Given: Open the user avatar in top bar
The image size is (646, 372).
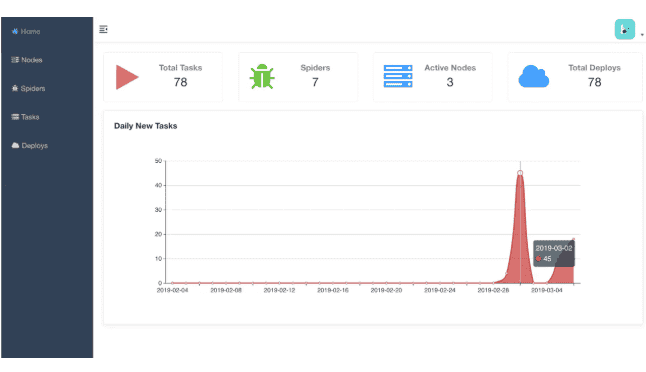Looking at the screenshot, I should 625,29.
